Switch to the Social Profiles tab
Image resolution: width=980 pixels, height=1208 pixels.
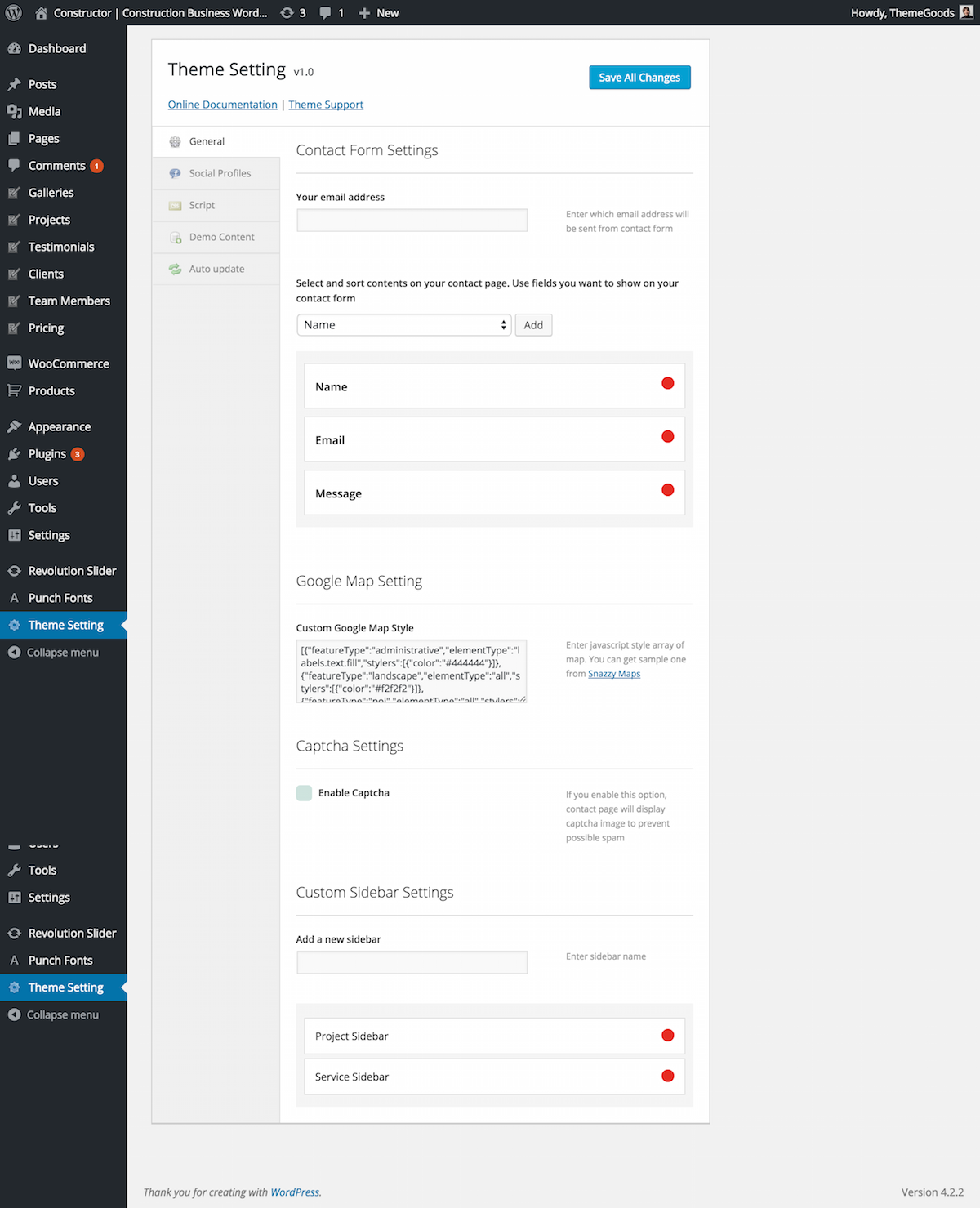point(219,173)
